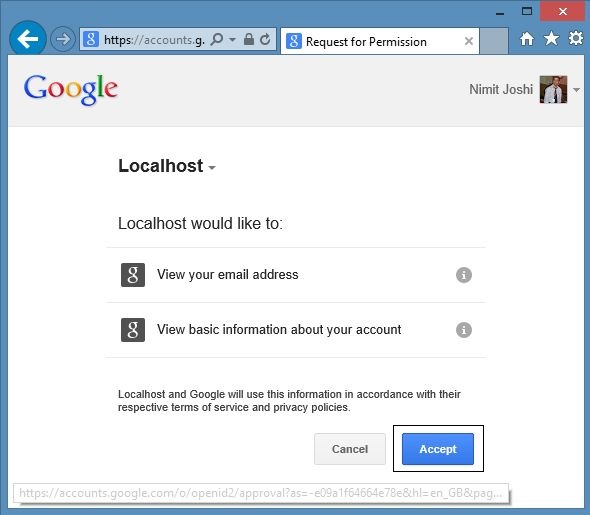Click the security lock icon
This screenshot has height=515, width=590.
click(x=249, y=39)
